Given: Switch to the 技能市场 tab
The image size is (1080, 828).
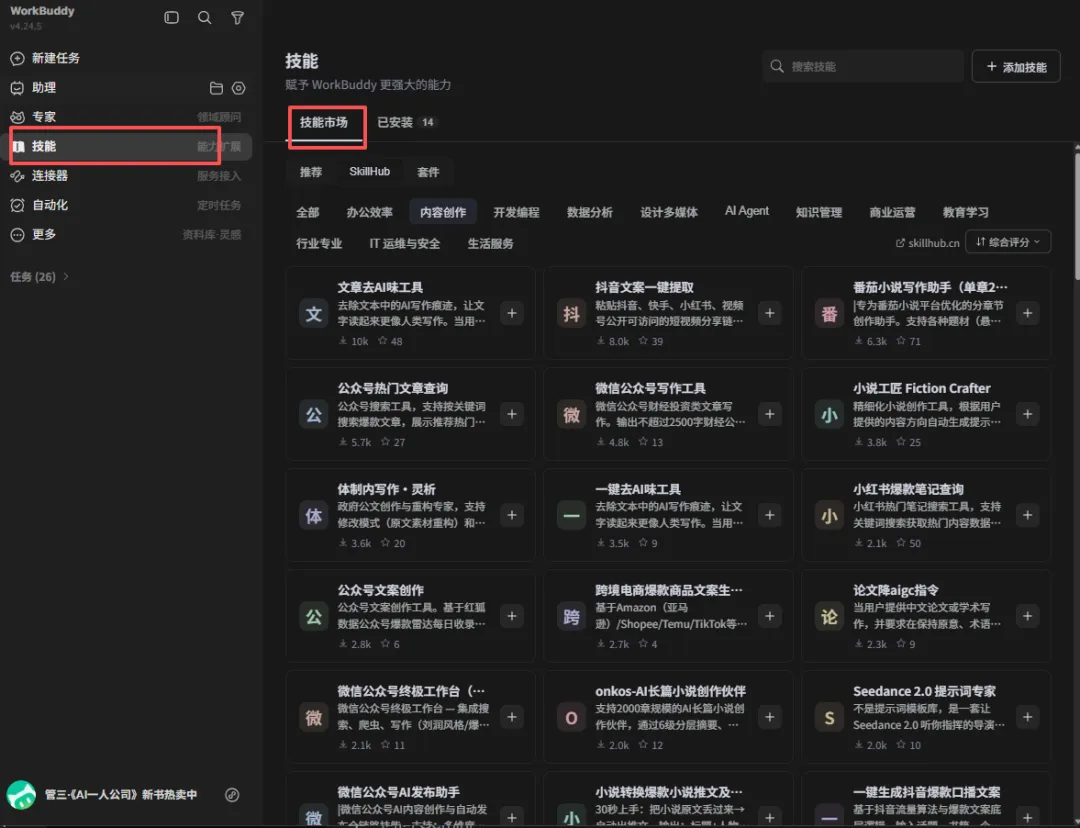Looking at the screenshot, I should [x=324, y=123].
